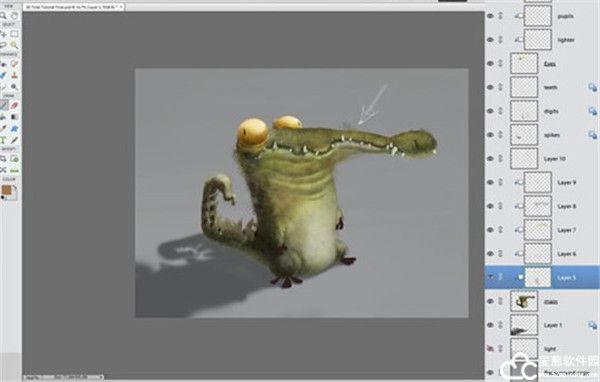The image size is (600, 382).
Task: Select the Zoom tool in toolbox
Action: pyautogui.click(x=3, y=16)
